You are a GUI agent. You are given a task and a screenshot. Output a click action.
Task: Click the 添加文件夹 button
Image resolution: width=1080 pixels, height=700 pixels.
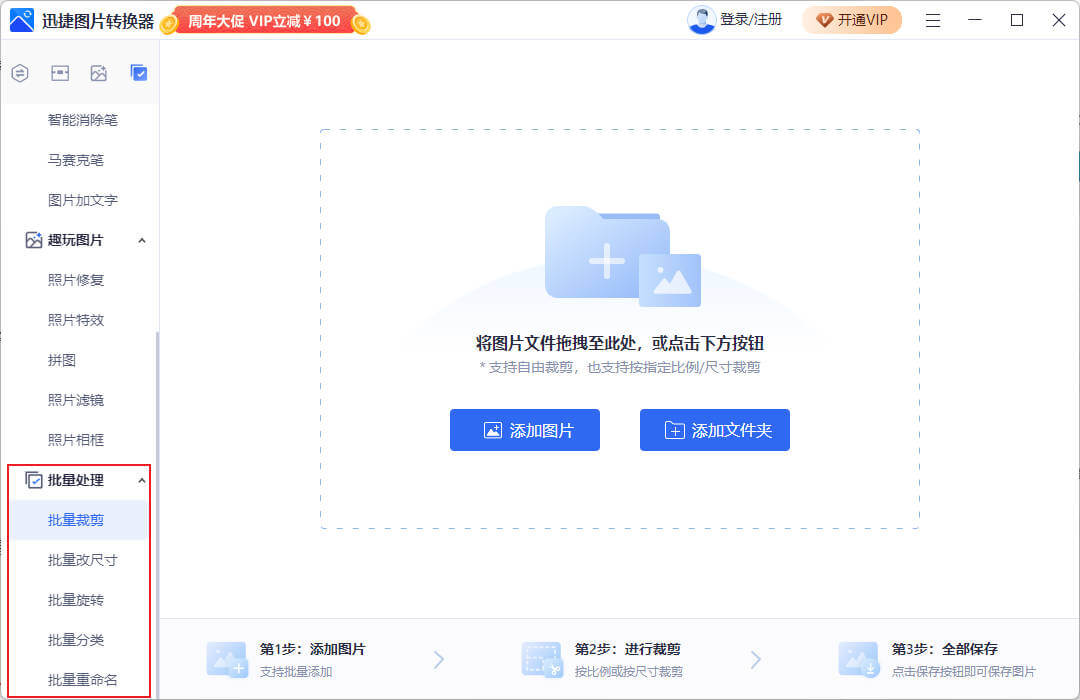pyautogui.click(x=715, y=430)
